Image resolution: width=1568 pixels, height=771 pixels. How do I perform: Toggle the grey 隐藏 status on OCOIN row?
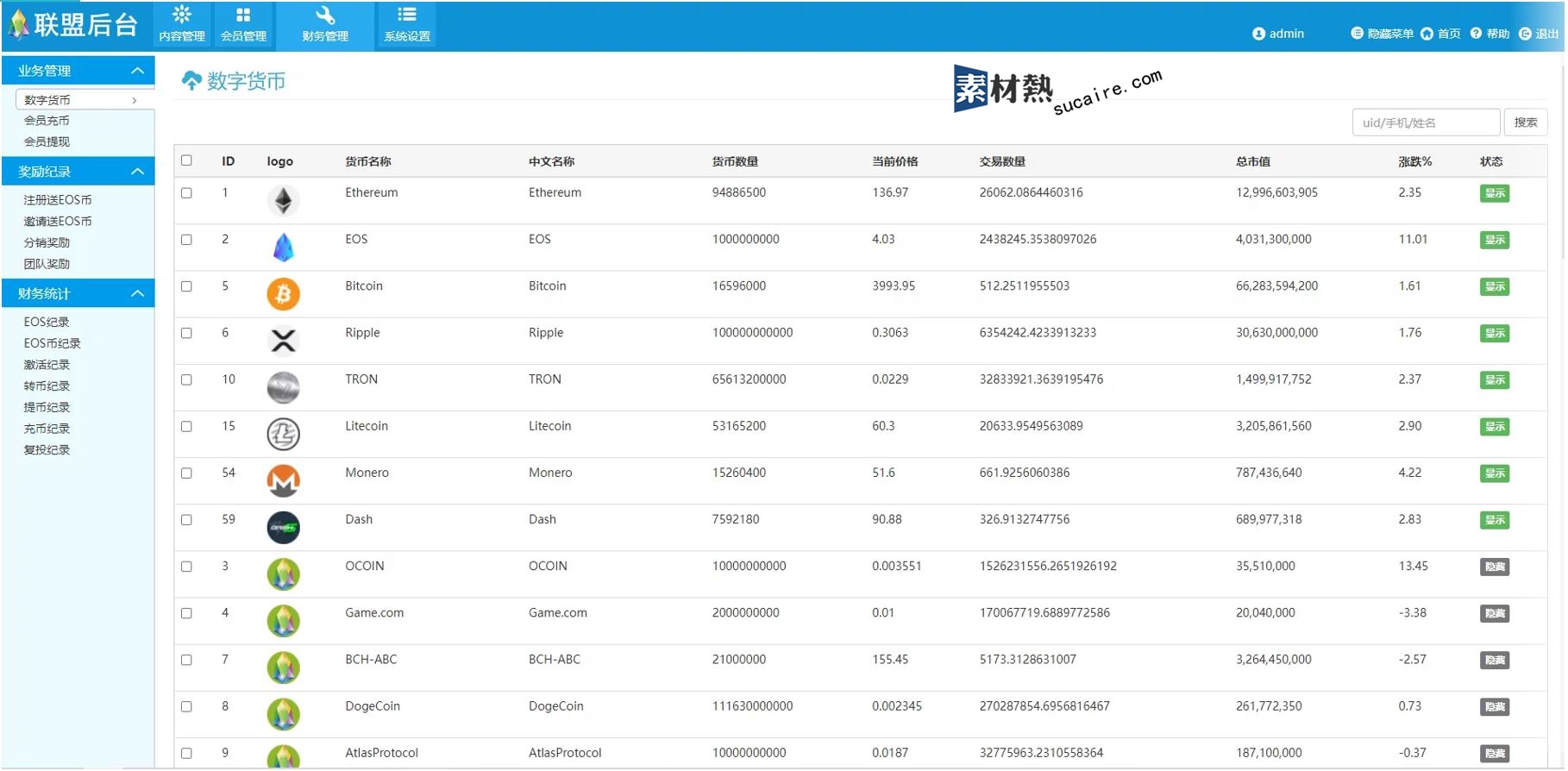1495,567
